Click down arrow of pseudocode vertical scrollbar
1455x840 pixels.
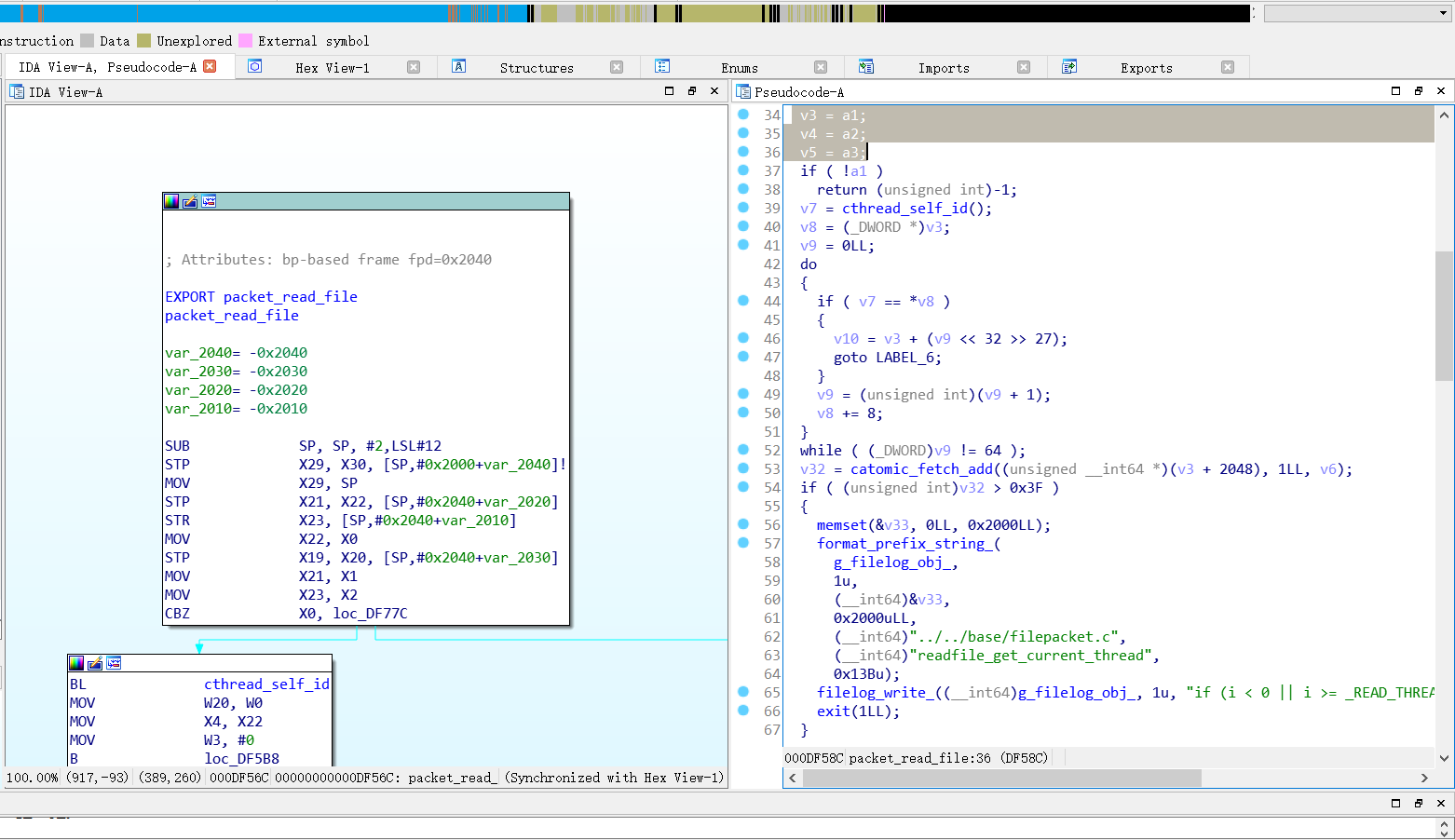(1444, 758)
